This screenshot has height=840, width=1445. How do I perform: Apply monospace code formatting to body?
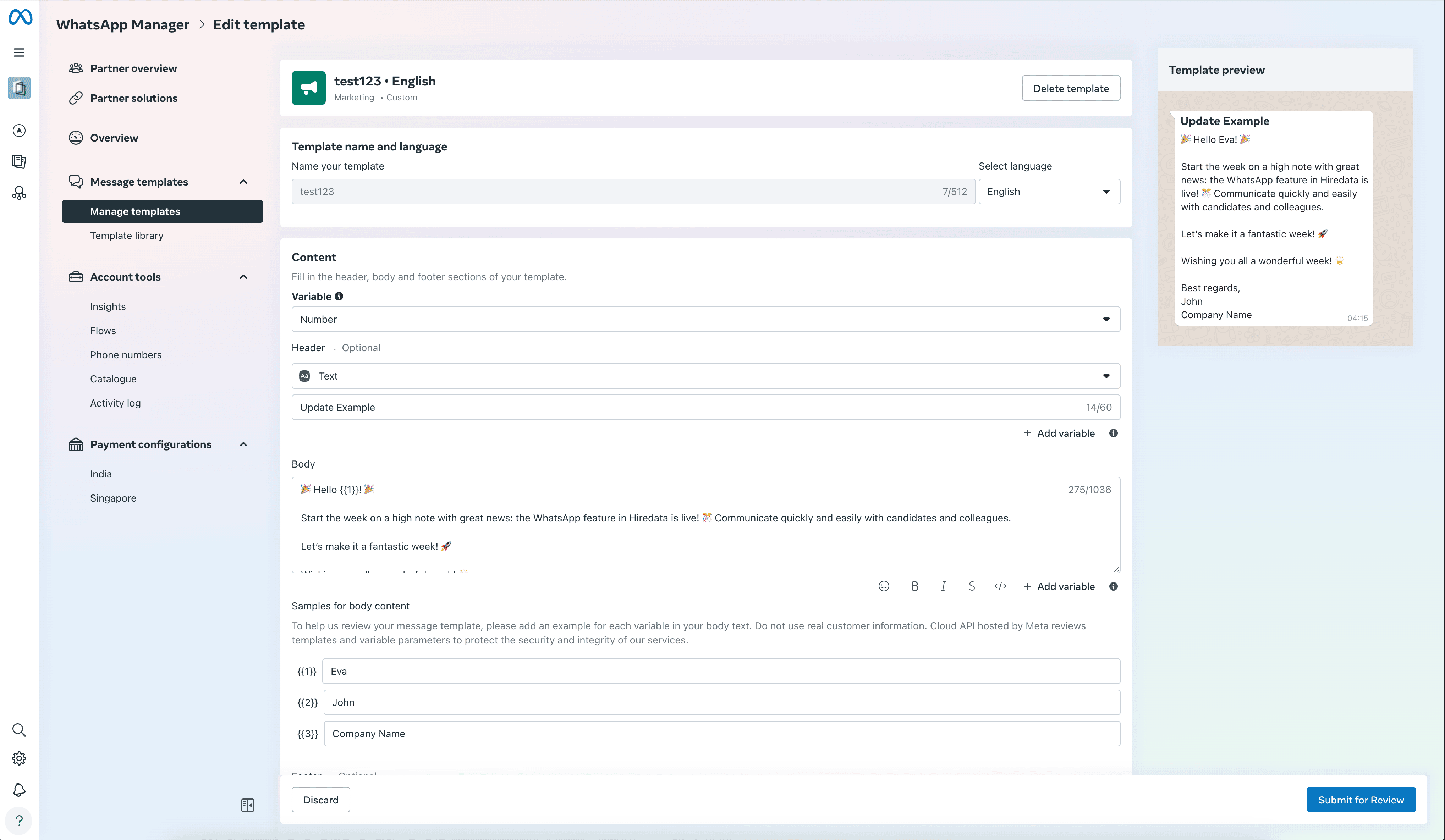1000,586
